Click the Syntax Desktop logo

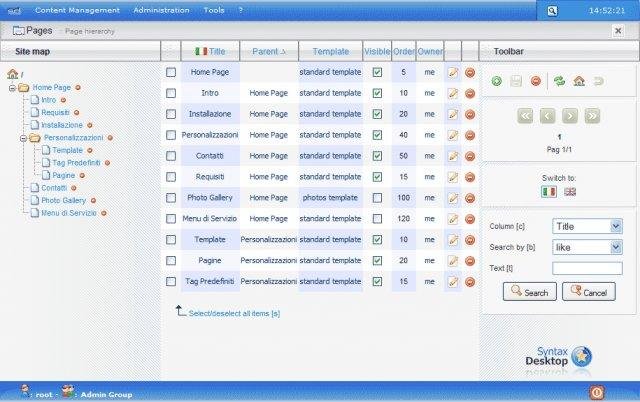tap(558, 357)
